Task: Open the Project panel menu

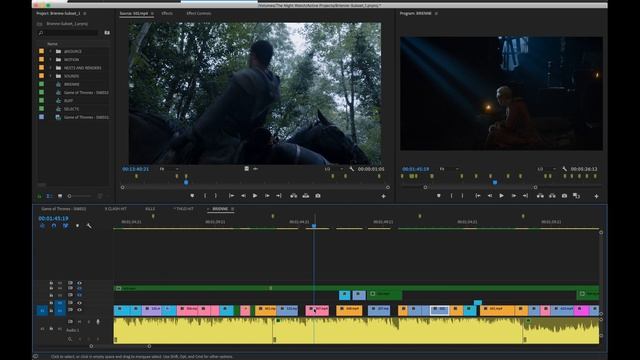Action: pos(84,13)
